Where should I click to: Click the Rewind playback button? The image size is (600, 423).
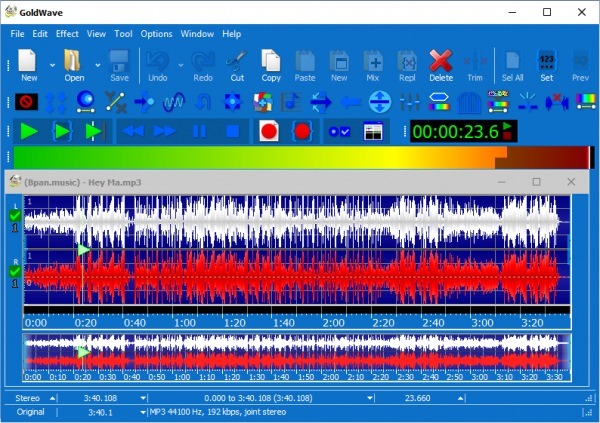click(133, 131)
